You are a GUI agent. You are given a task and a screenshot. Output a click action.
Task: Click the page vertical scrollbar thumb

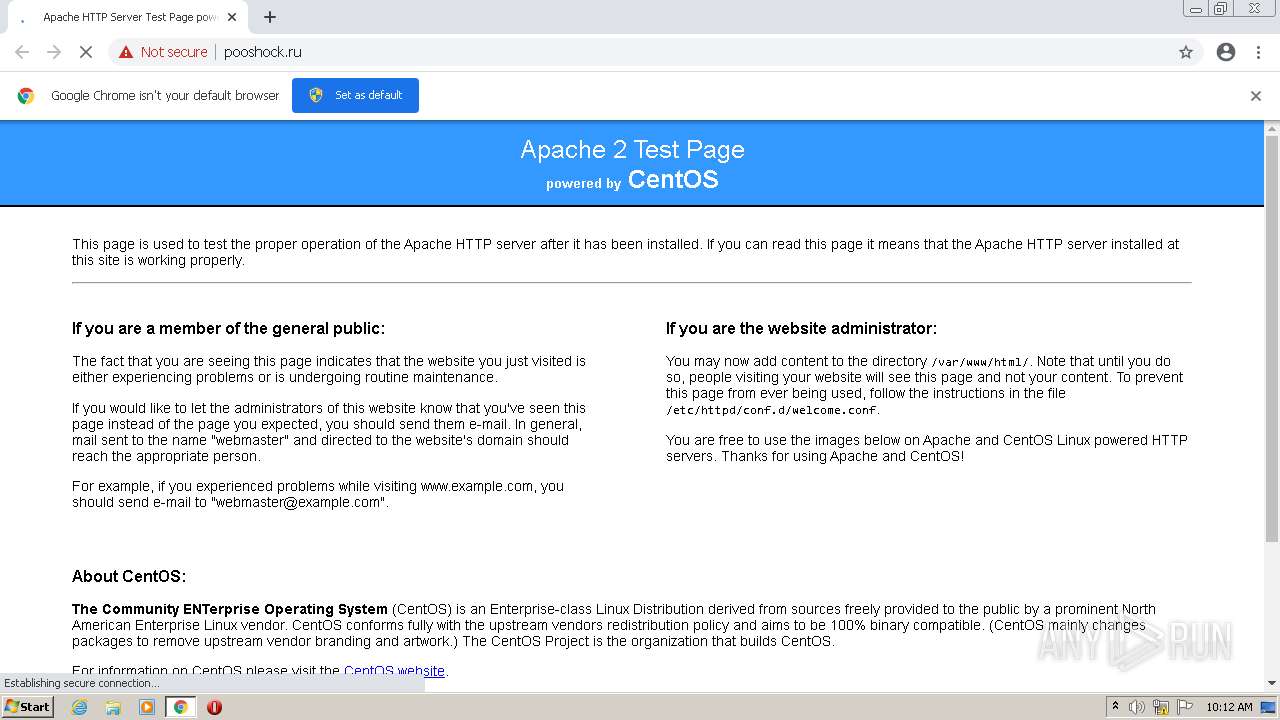[x=1272, y=340]
